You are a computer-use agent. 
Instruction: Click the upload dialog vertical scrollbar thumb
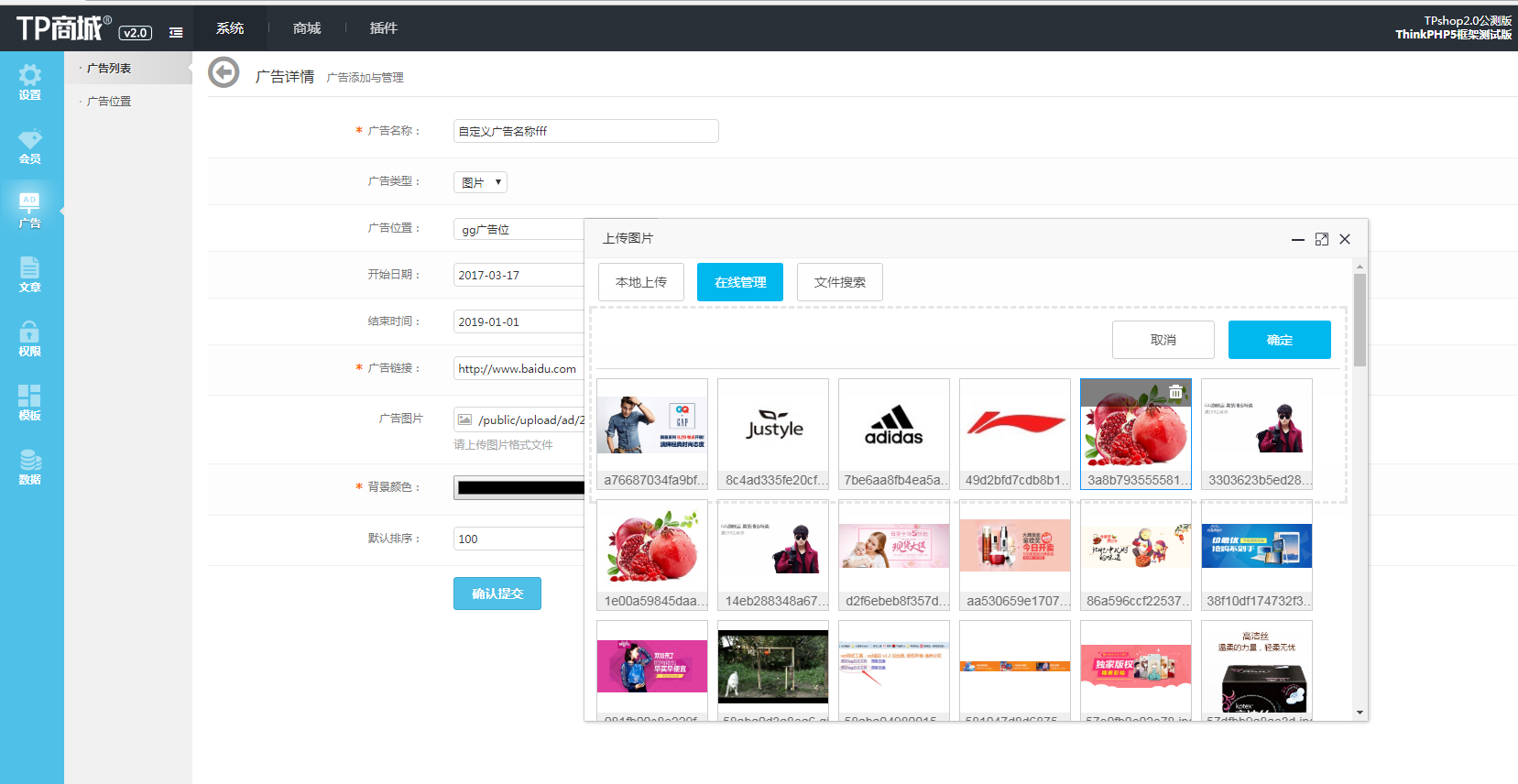pyautogui.click(x=1360, y=320)
